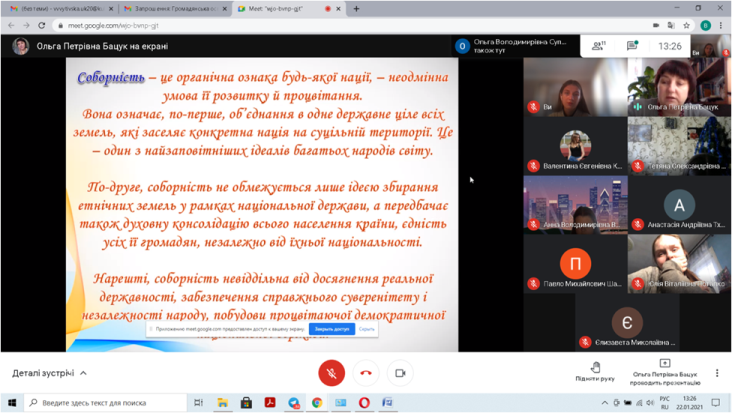
Task: Open the participants list icon
Action: pos(598,46)
